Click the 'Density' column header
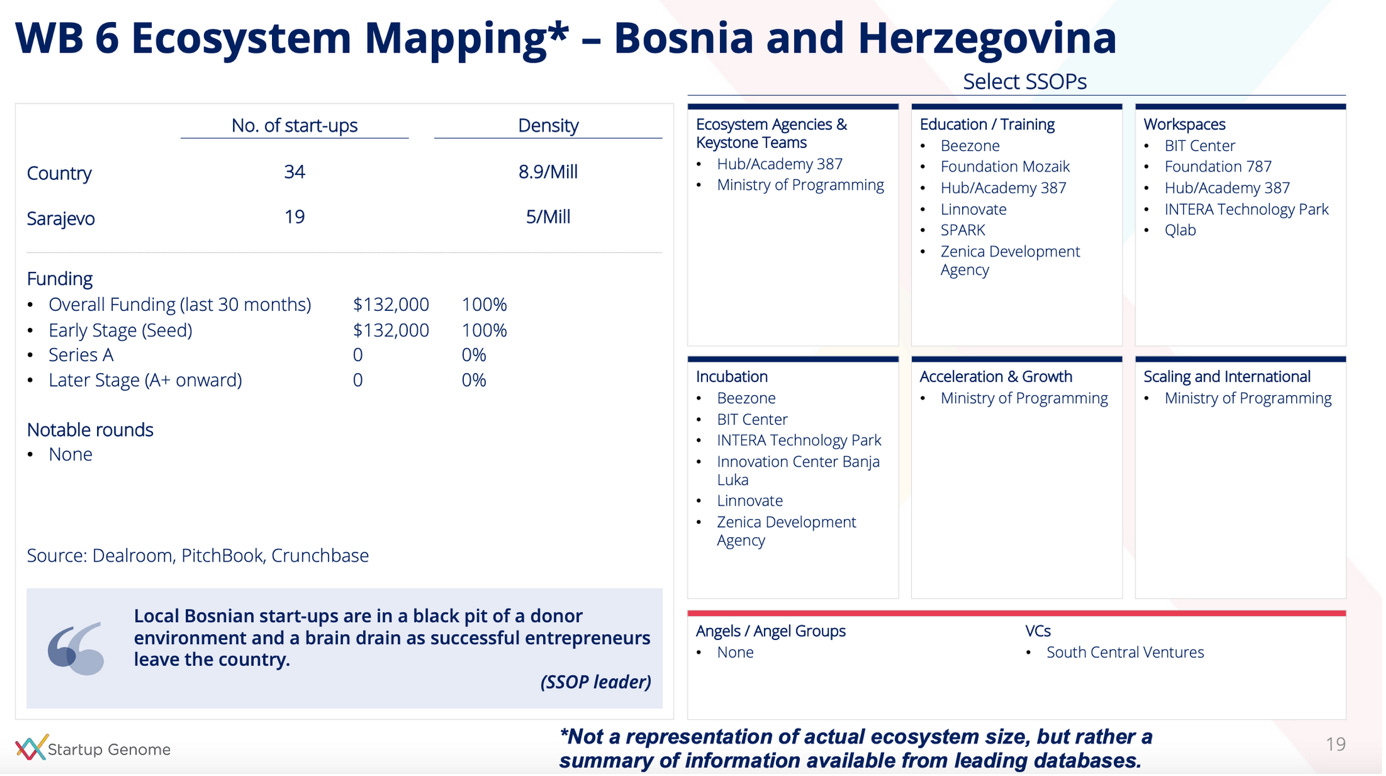This screenshot has height=776, width=1386. point(548,126)
